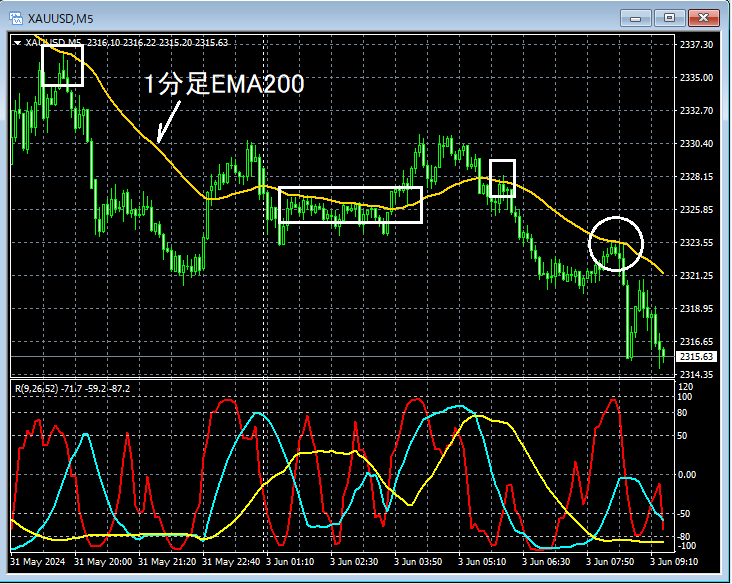Maximize the XAUUSD,M5 chart window
732x584 pixels.
(669, 18)
